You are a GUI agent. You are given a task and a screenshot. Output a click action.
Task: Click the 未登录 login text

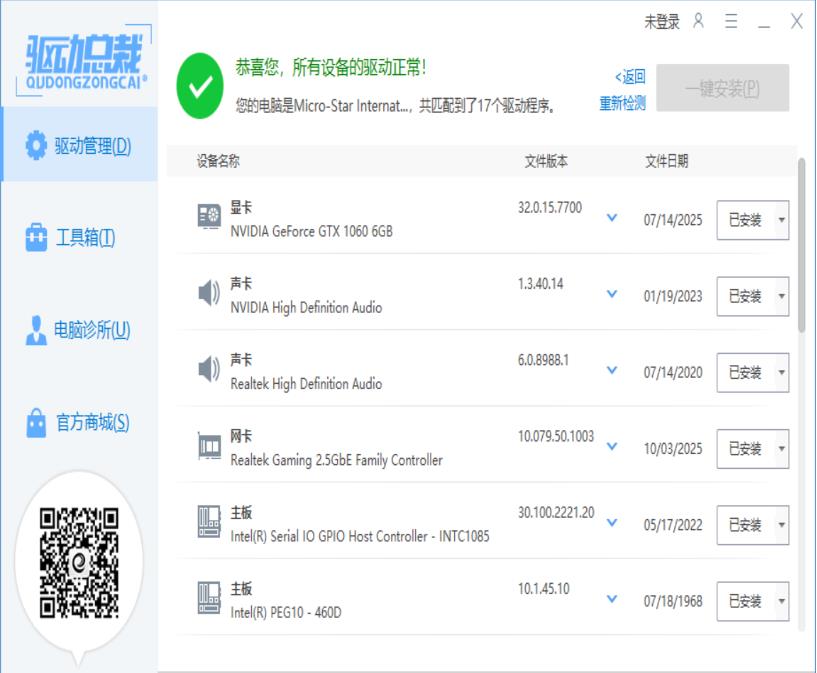pyautogui.click(x=662, y=21)
